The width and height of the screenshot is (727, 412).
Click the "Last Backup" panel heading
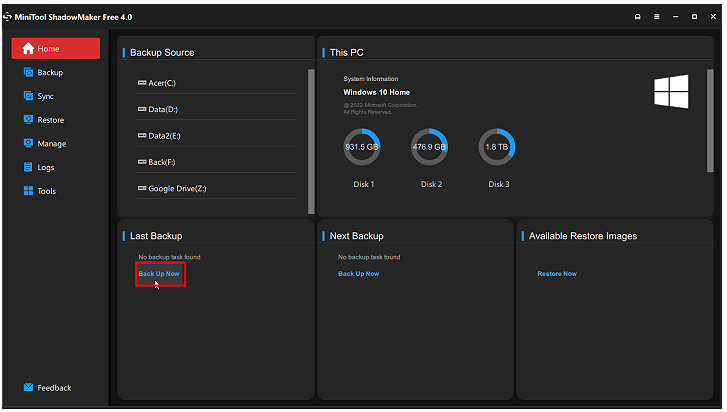[156, 236]
